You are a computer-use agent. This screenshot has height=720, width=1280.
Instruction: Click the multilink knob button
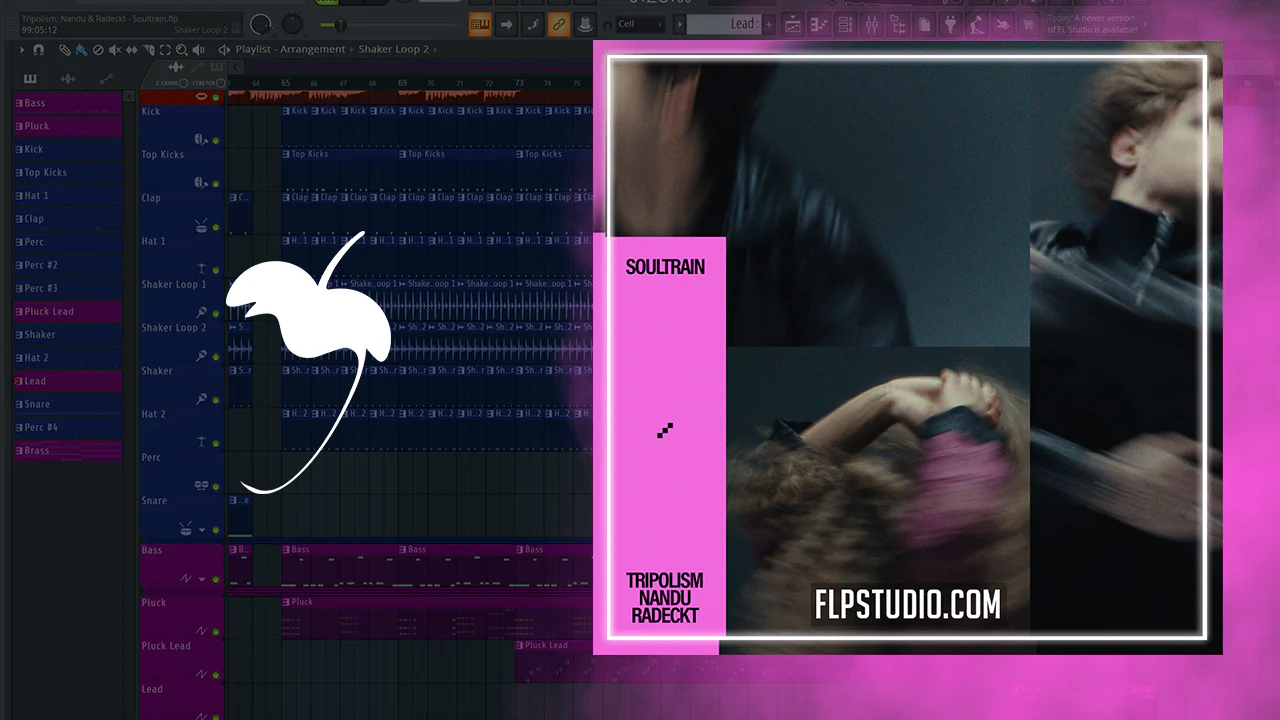click(x=585, y=24)
